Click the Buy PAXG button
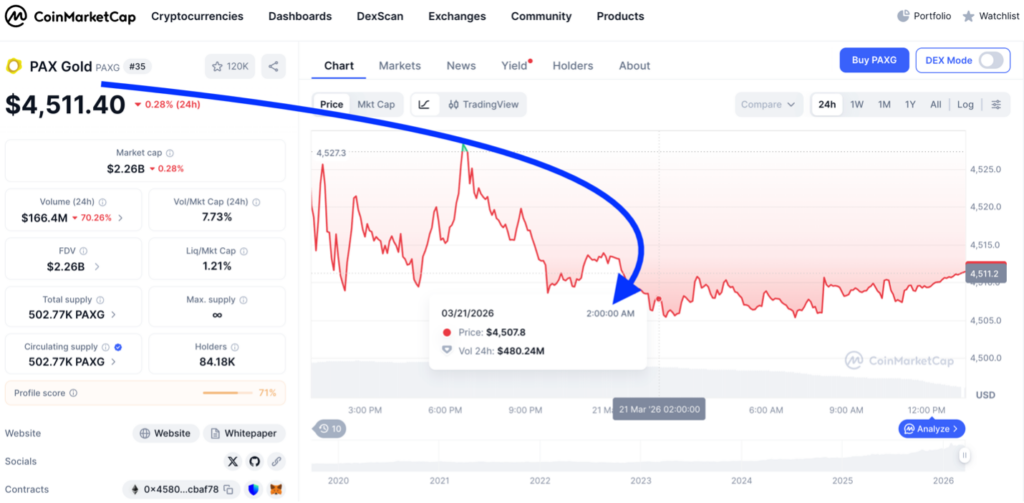1024x503 pixels. (874, 60)
